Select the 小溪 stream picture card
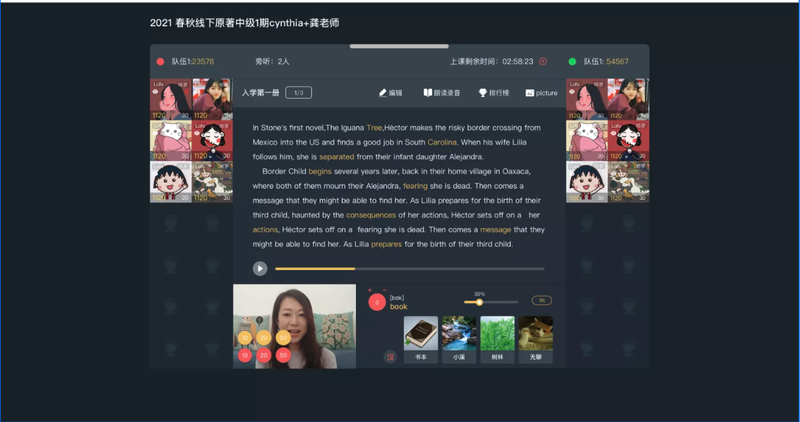The image size is (800, 422). click(459, 339)
